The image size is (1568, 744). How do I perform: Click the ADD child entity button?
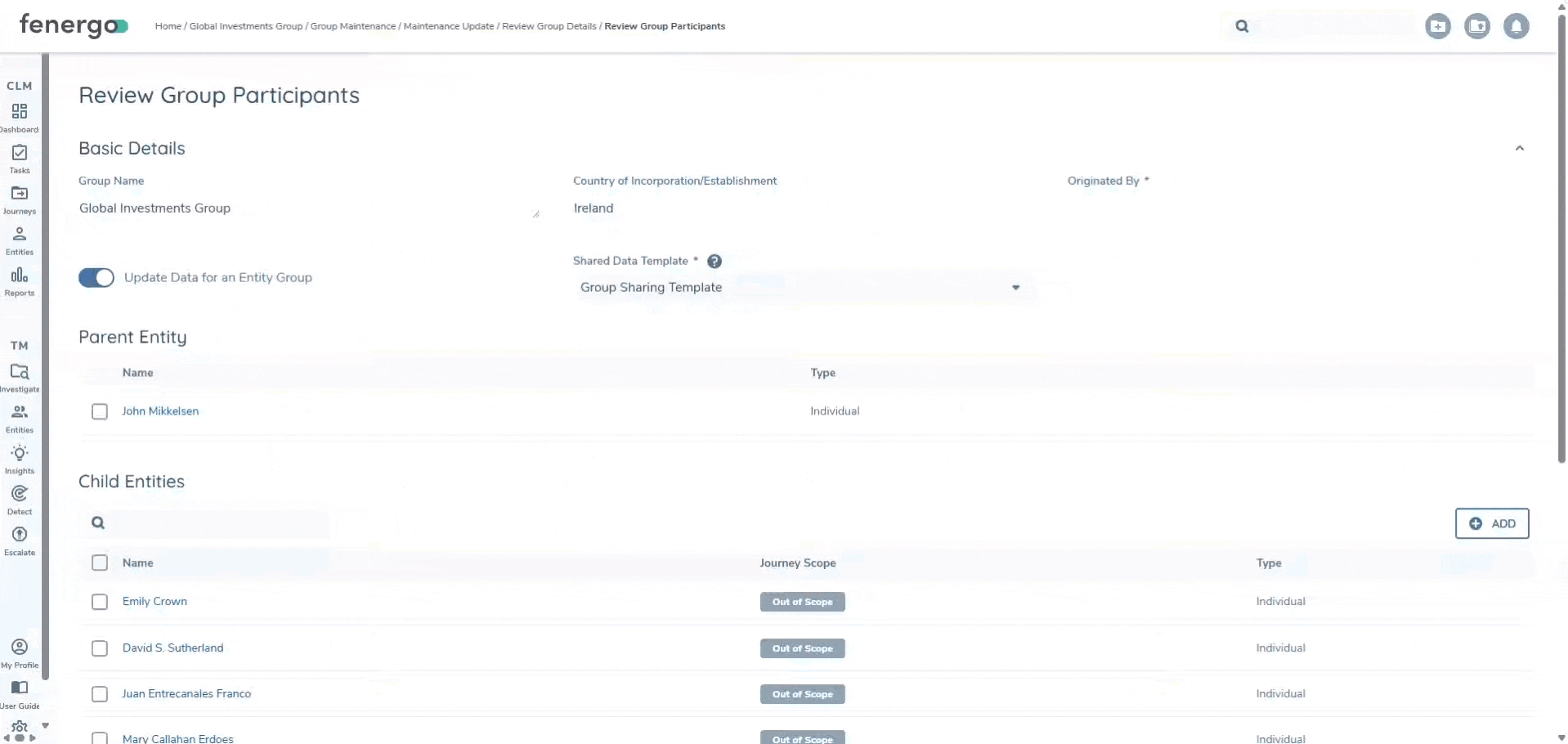point(1491,524)
